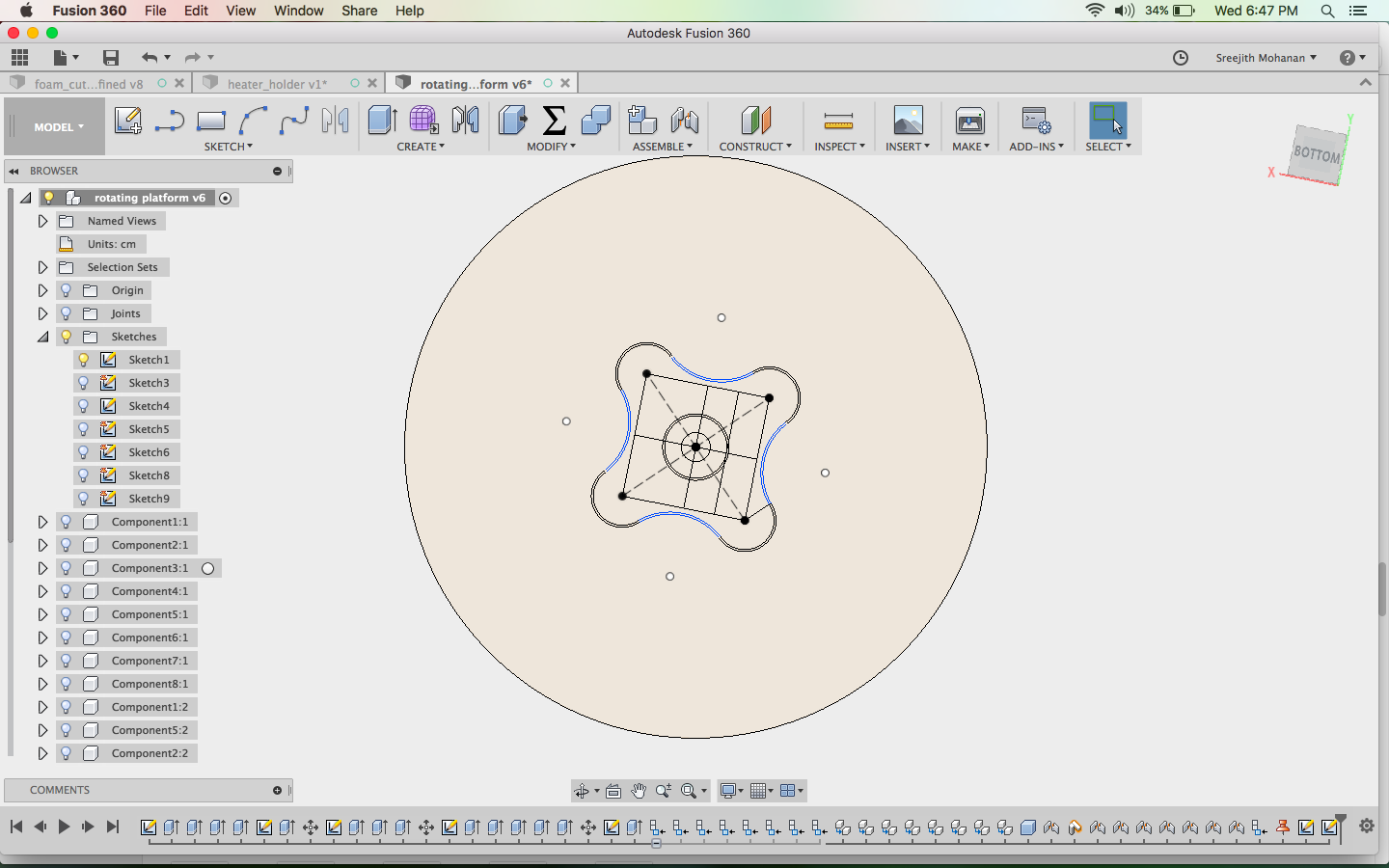Toggle visibility of Component8:1
1389x868 pixels.
click(67, 684)
